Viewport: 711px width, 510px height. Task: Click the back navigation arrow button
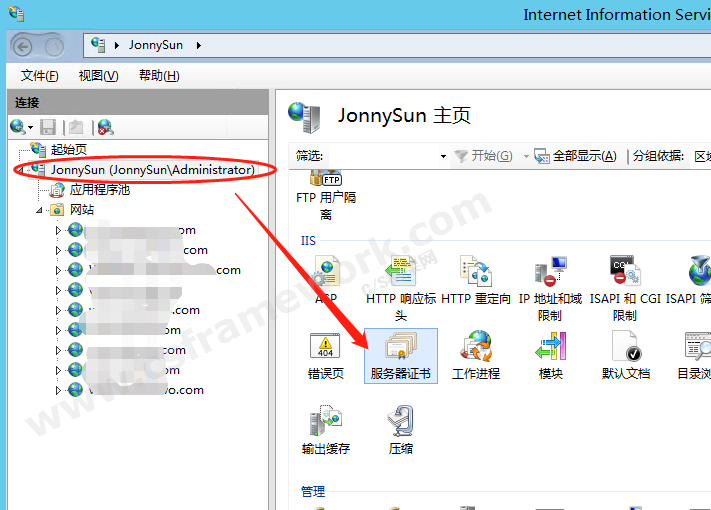point(24,45)
